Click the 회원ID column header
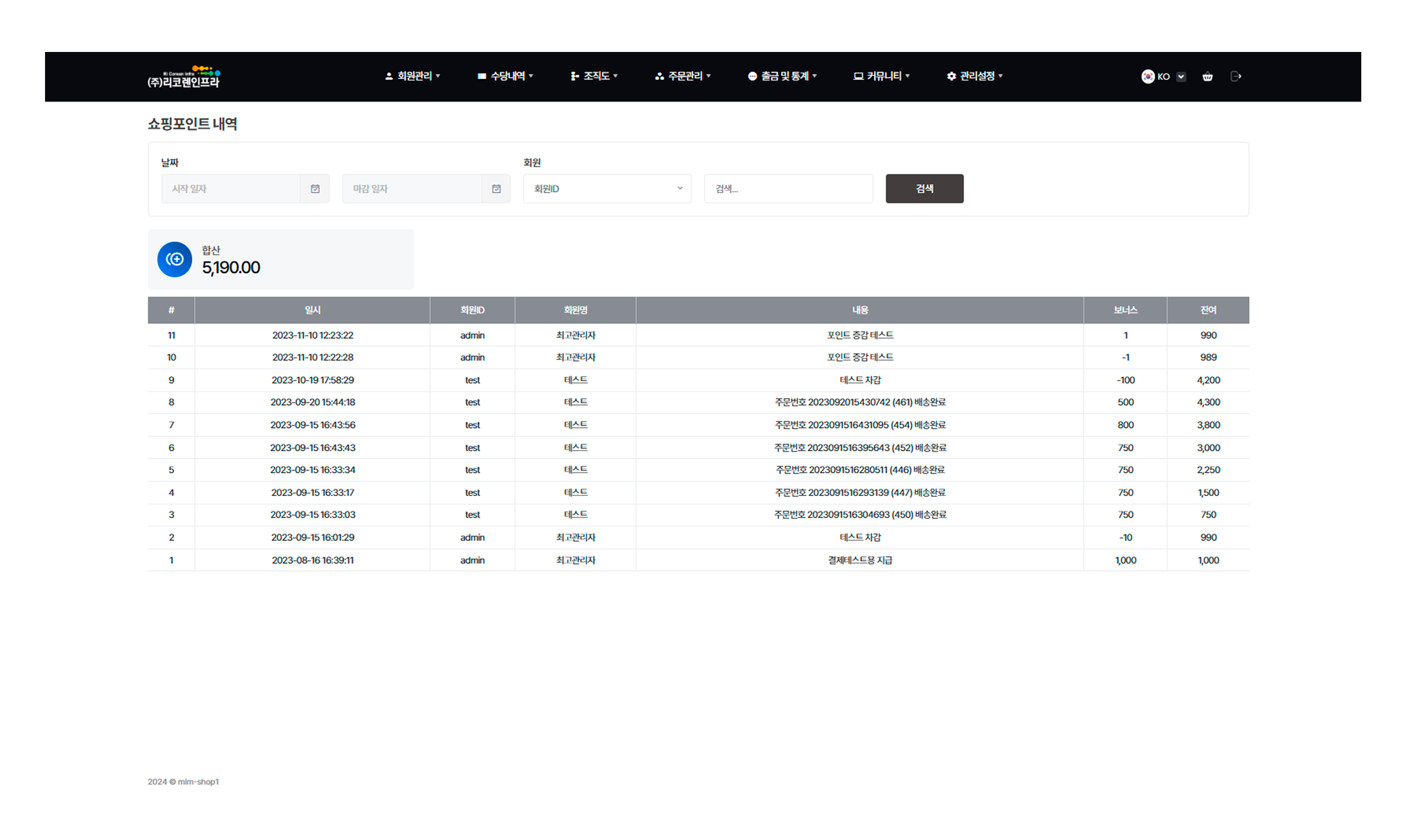 (x=472, y=310)
